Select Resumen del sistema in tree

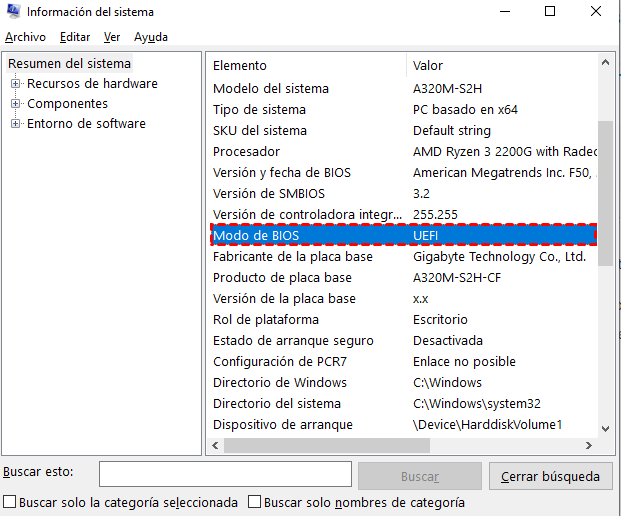[69, 64]
